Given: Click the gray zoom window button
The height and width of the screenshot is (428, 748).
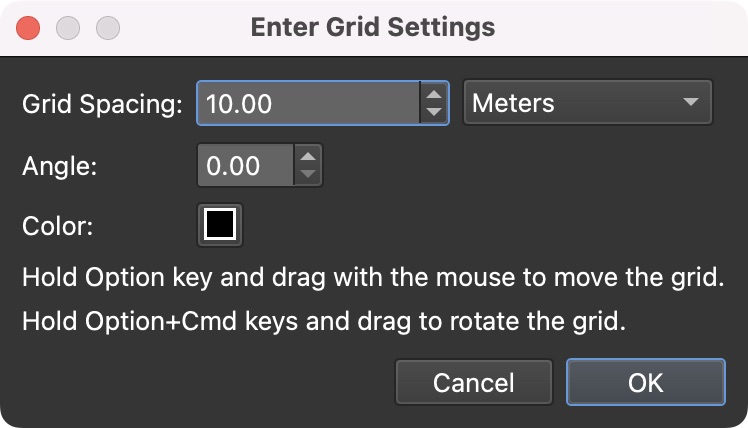Looking at the screenshot, I should (x=107, y=27).
